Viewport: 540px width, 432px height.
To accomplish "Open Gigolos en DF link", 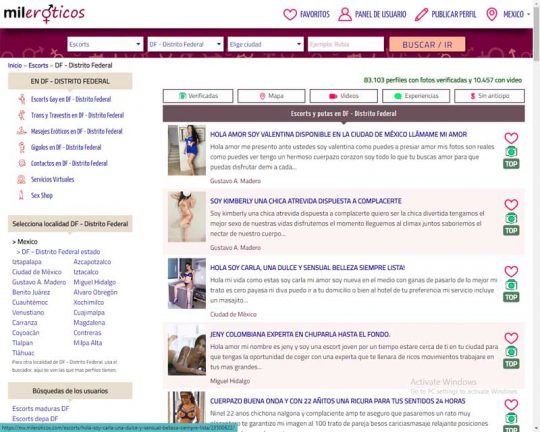I will 66,147.
